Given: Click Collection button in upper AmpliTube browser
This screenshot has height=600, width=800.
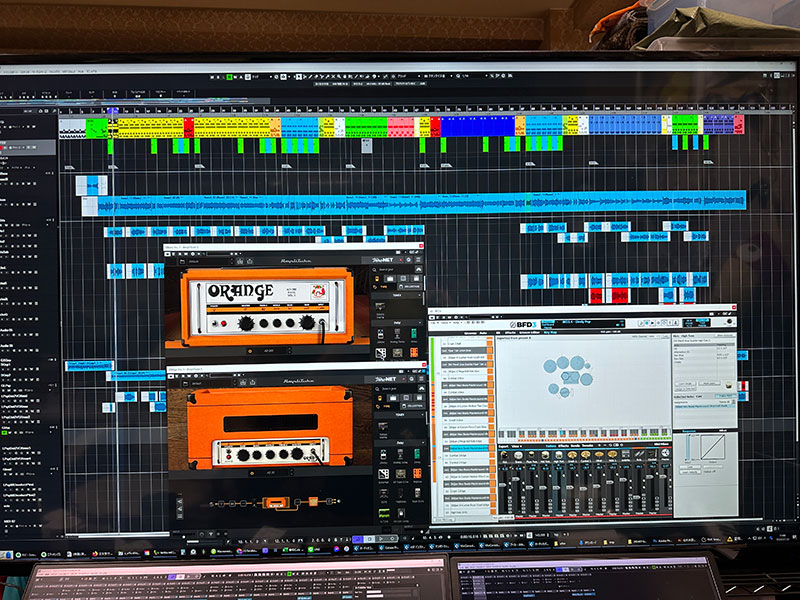Looking at the screenshot, I should point(409,287).
